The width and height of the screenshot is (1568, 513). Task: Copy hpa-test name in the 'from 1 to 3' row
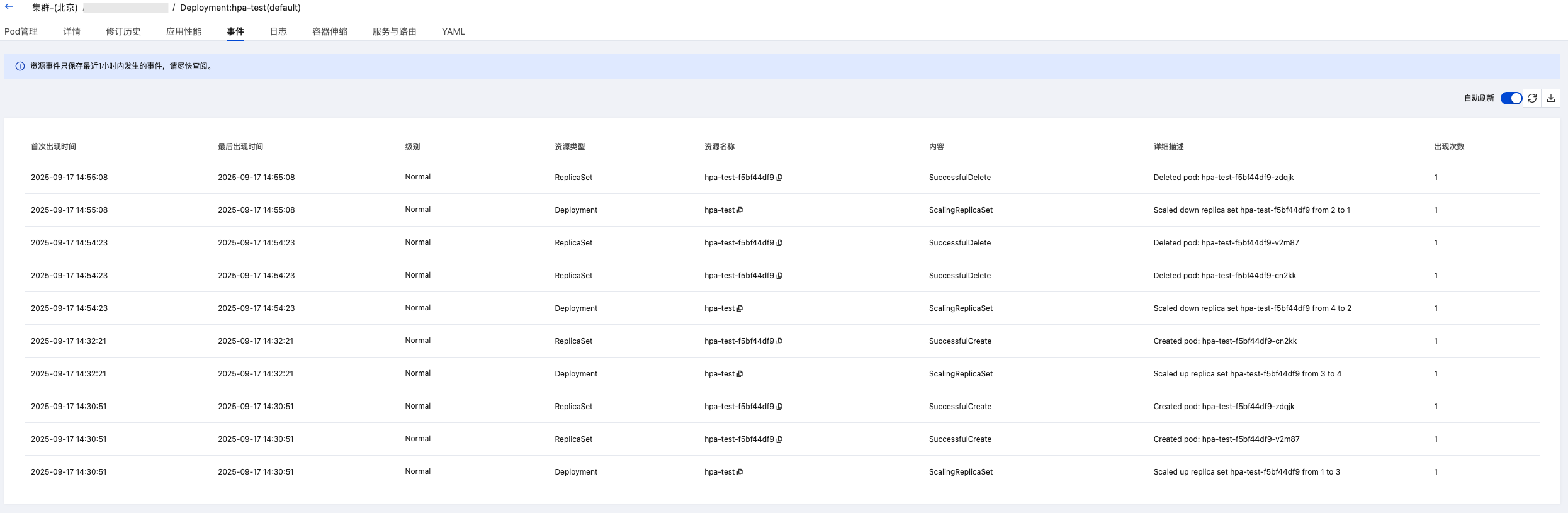[740, 472]
